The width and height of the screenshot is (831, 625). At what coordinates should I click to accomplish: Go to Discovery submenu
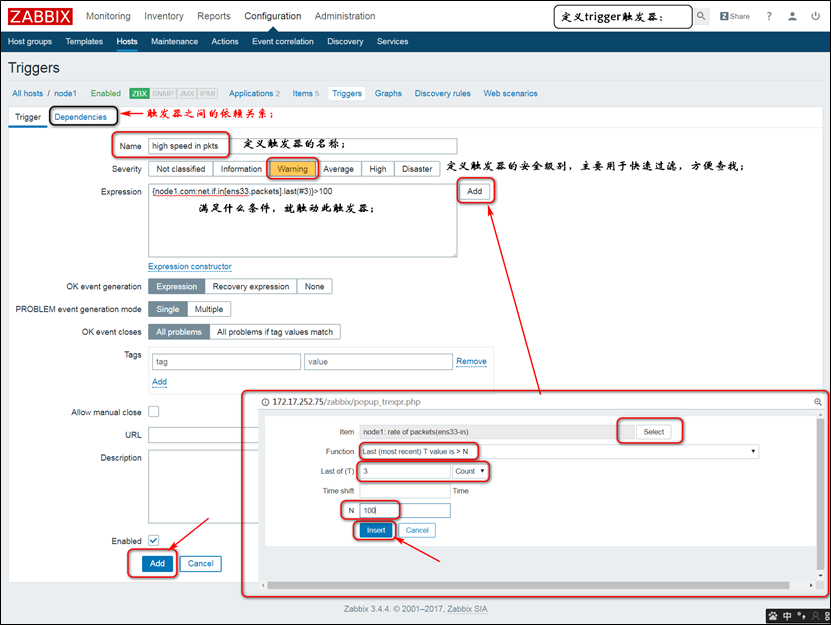(x=345, y=41)
